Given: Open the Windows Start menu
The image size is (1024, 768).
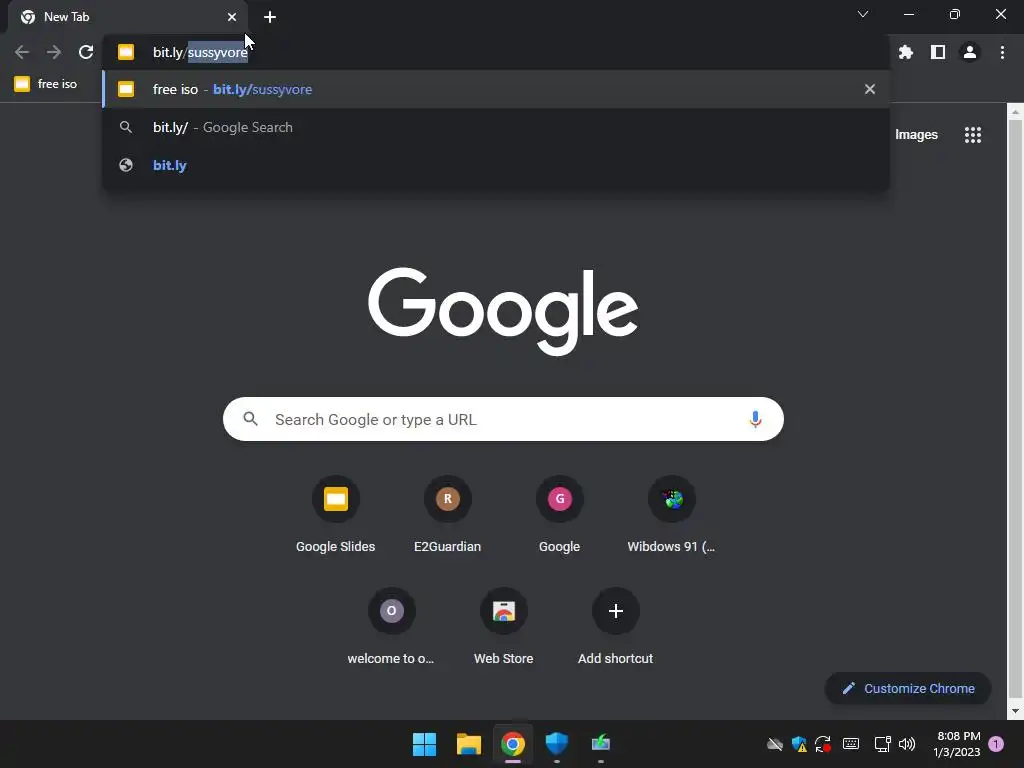Looking at the screenshot, I should pos(424,744).
